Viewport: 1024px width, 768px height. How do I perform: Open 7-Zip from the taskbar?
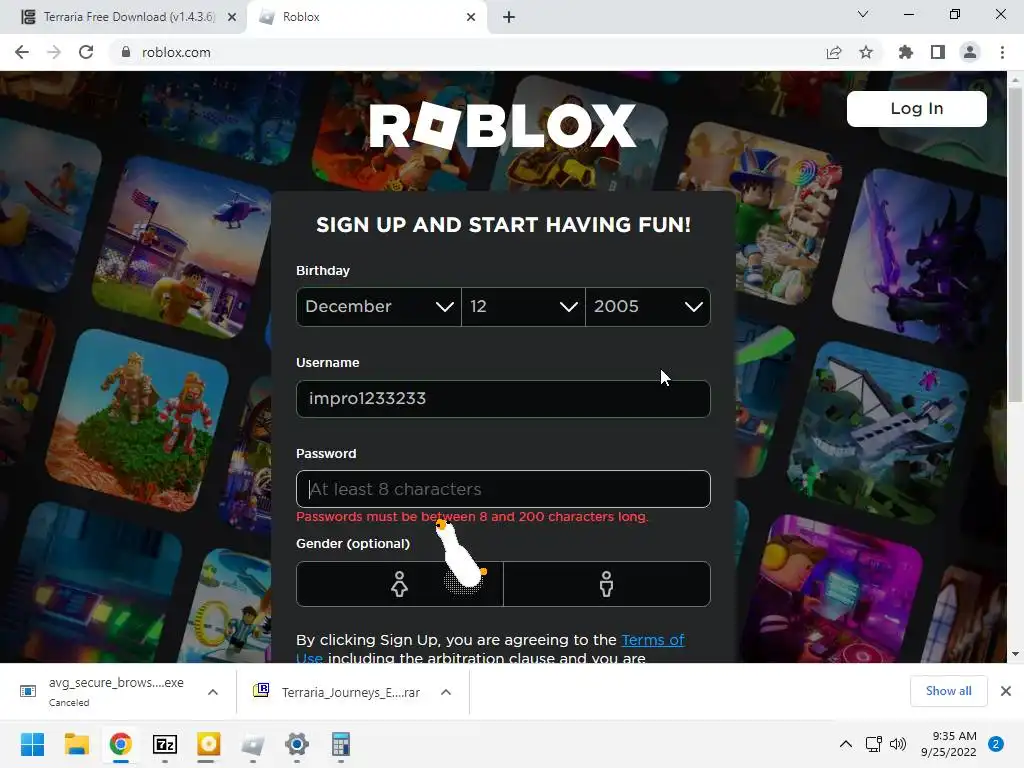(x=165, y=744)
